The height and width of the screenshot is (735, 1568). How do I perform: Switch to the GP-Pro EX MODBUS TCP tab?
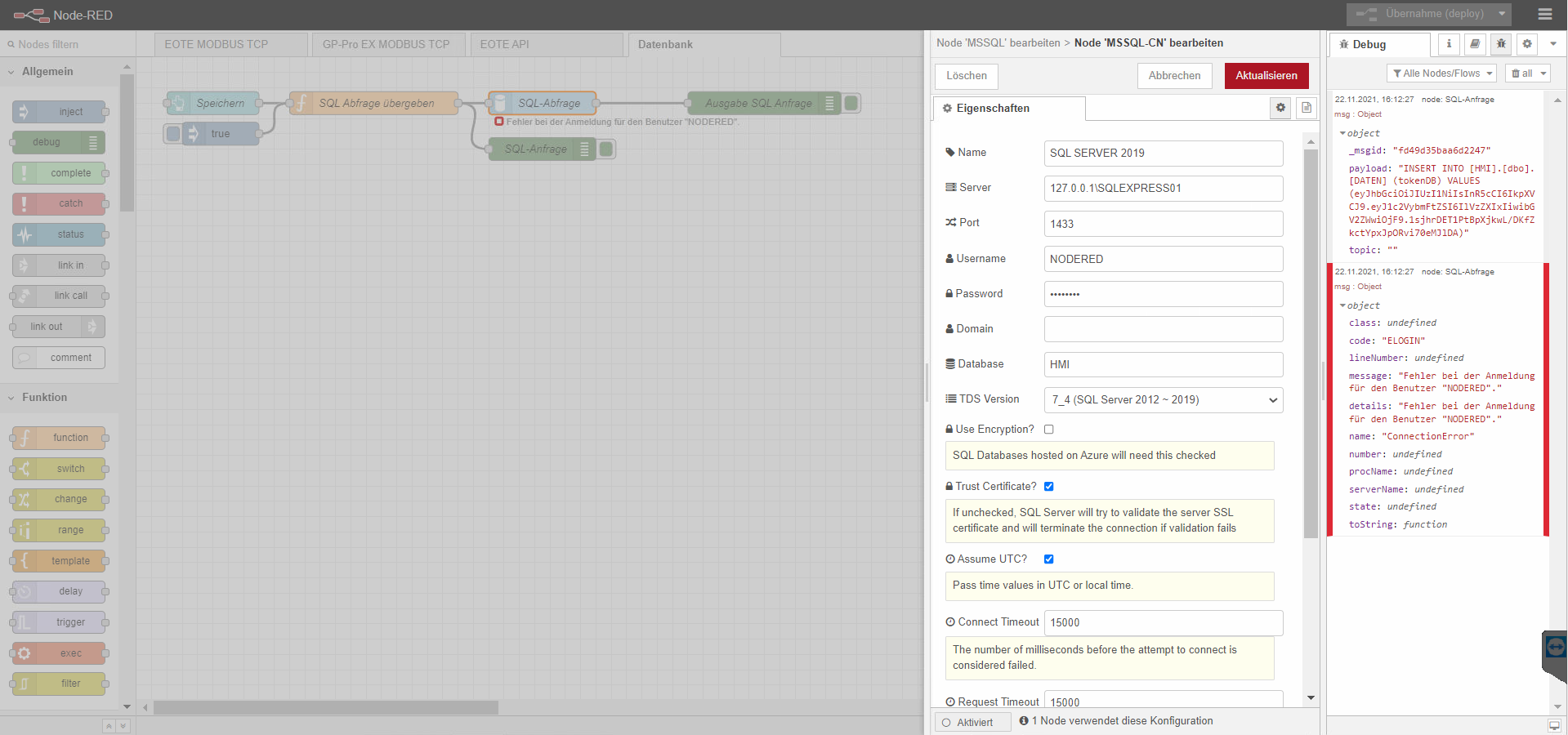point(389,44)
